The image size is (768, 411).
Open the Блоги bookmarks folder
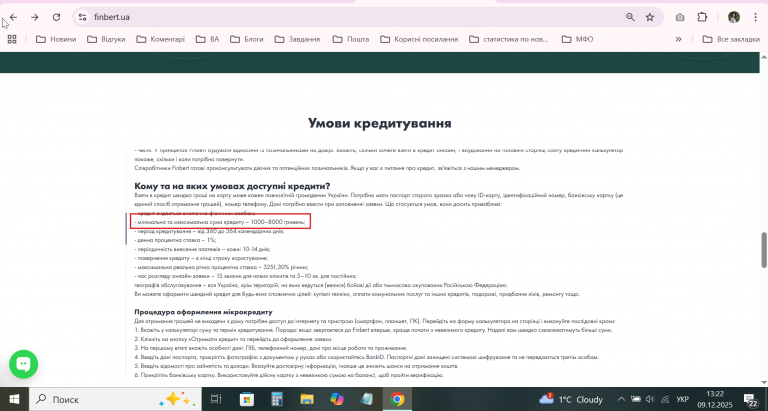pos(247,39)
